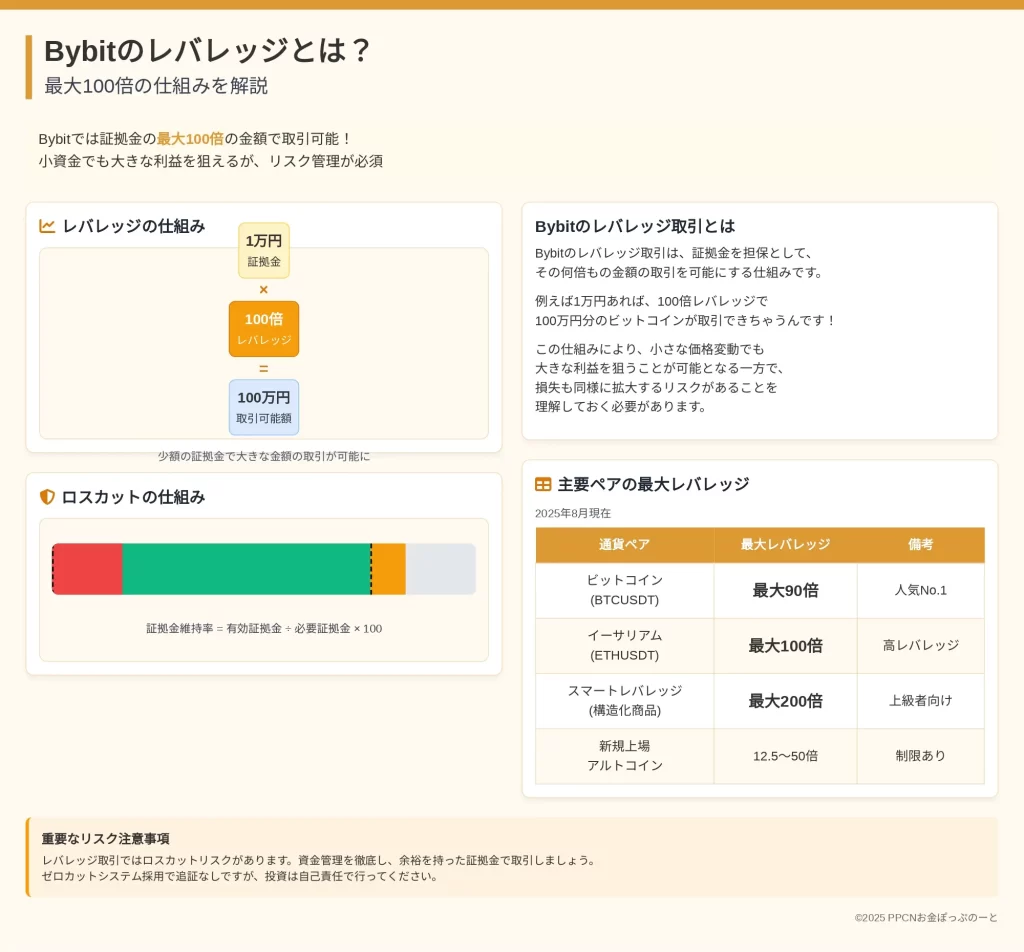Click the レバレッジの仕組み heading text

click(x=134, y=226)
